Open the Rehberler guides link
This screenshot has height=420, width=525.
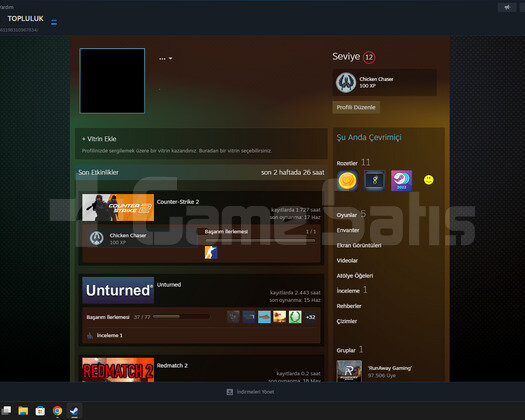(349, 306)
